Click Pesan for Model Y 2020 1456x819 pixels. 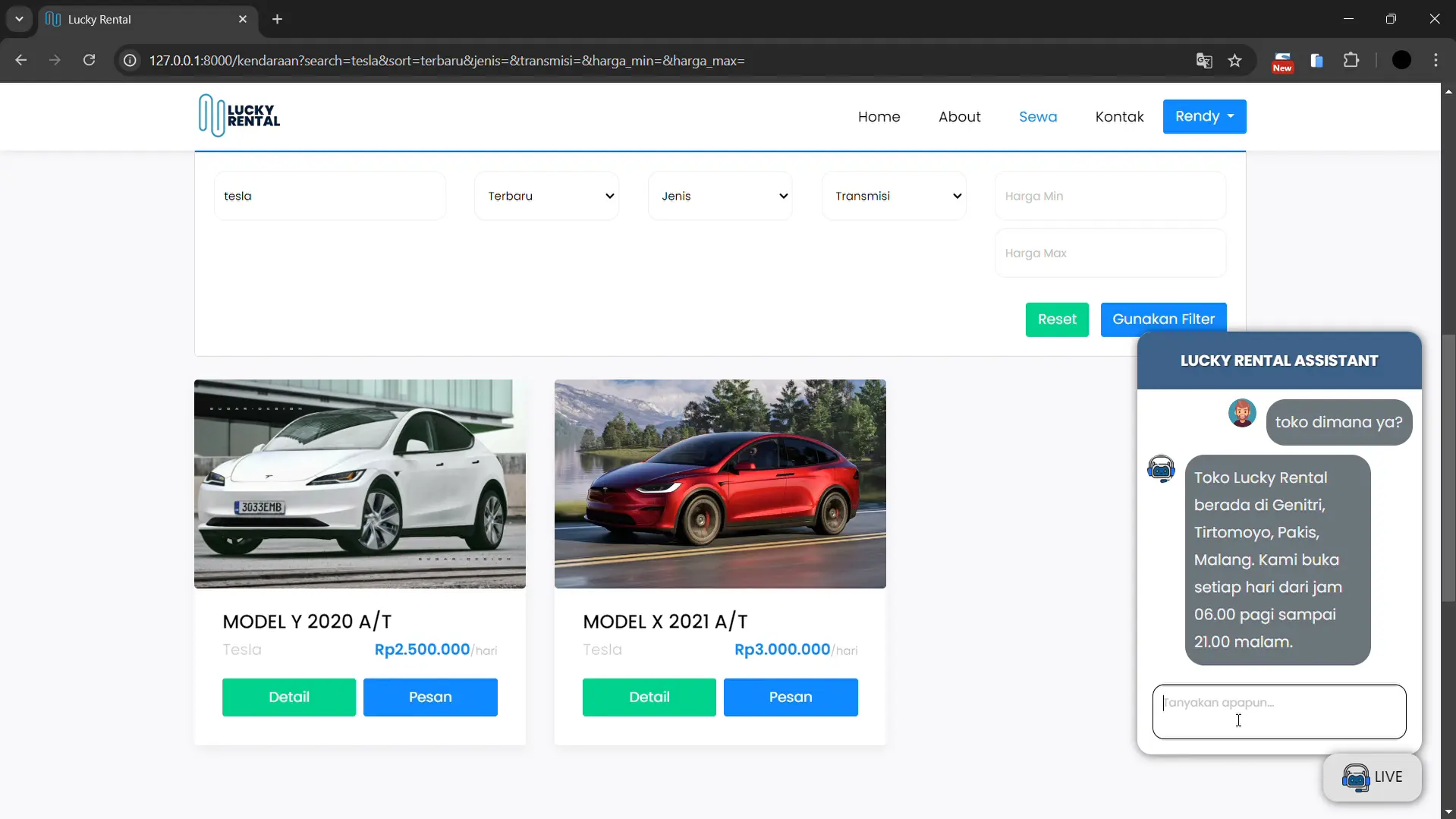tap(430, 697)
